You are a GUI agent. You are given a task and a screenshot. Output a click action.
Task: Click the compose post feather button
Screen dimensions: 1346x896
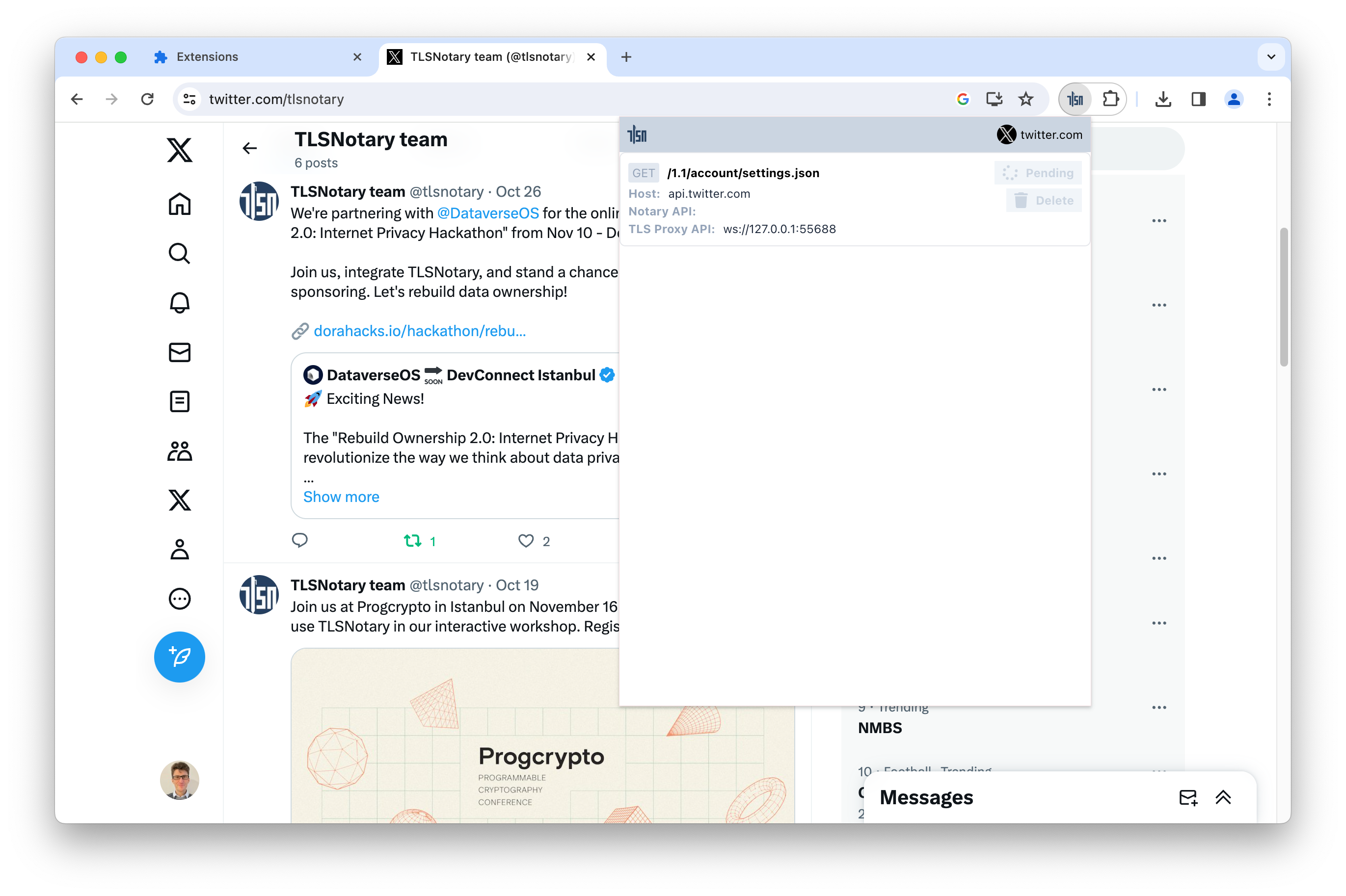coord(180,657)
